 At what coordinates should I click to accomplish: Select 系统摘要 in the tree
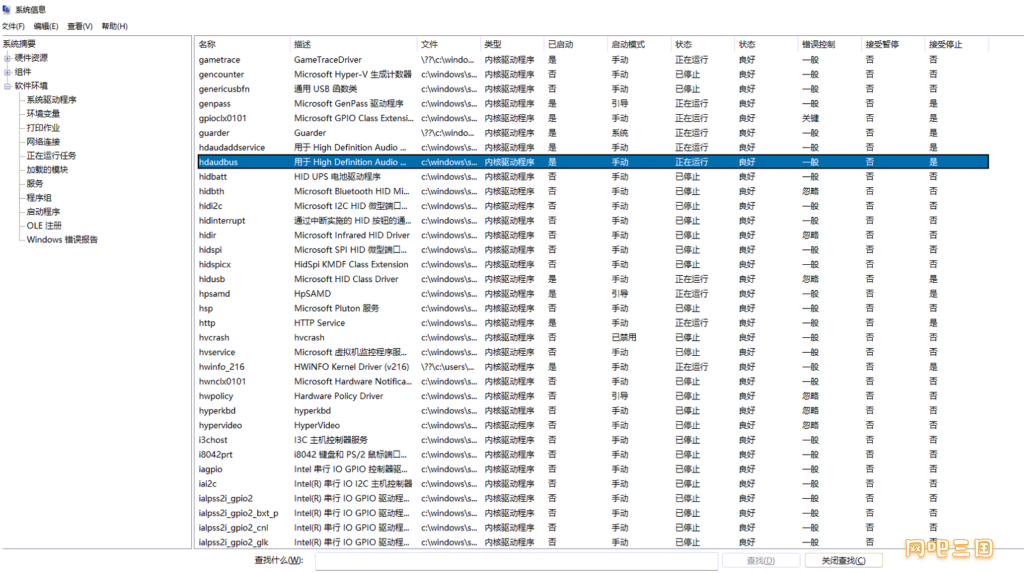pos(19,44)
